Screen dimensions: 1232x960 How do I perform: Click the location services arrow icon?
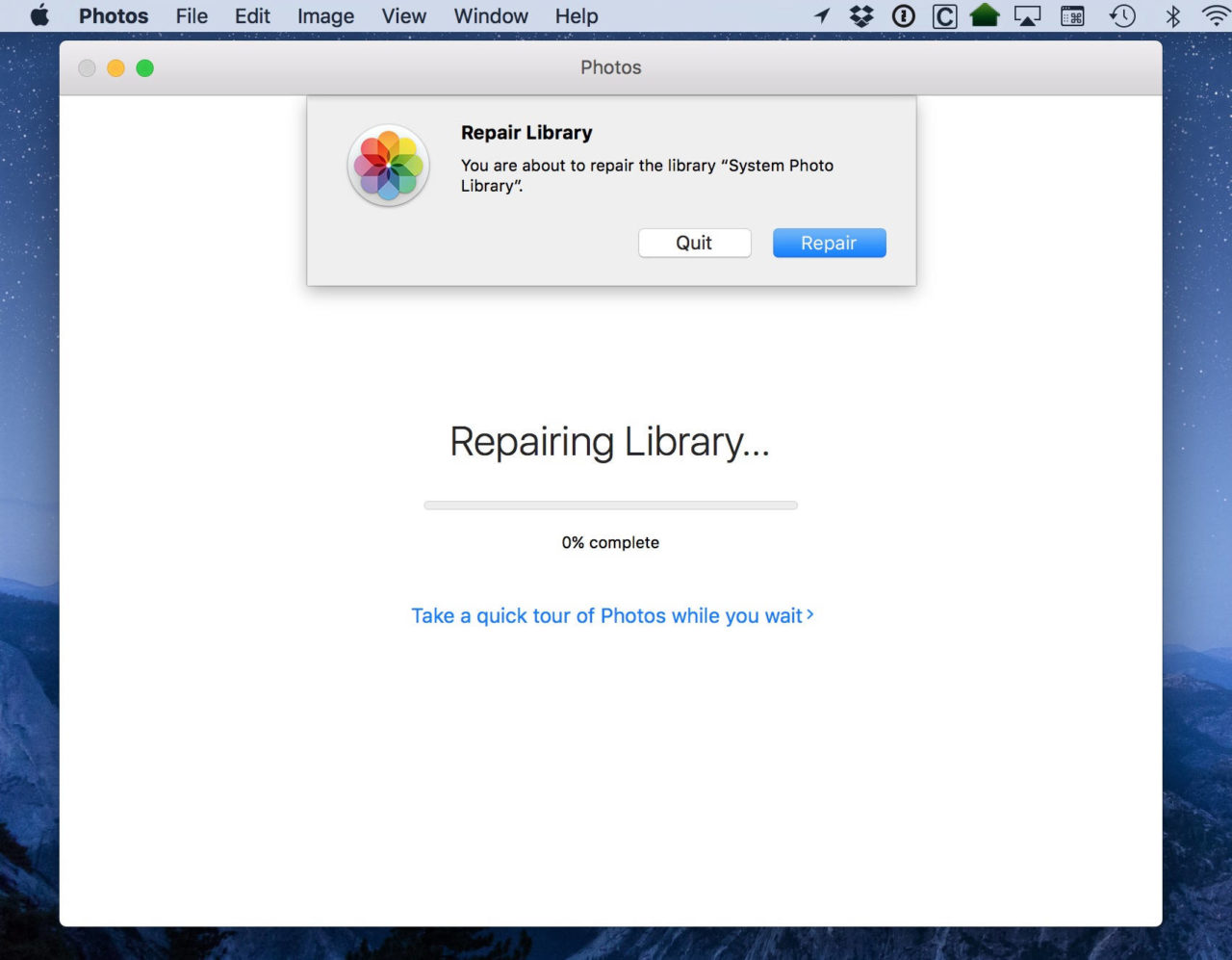(822, 15)
